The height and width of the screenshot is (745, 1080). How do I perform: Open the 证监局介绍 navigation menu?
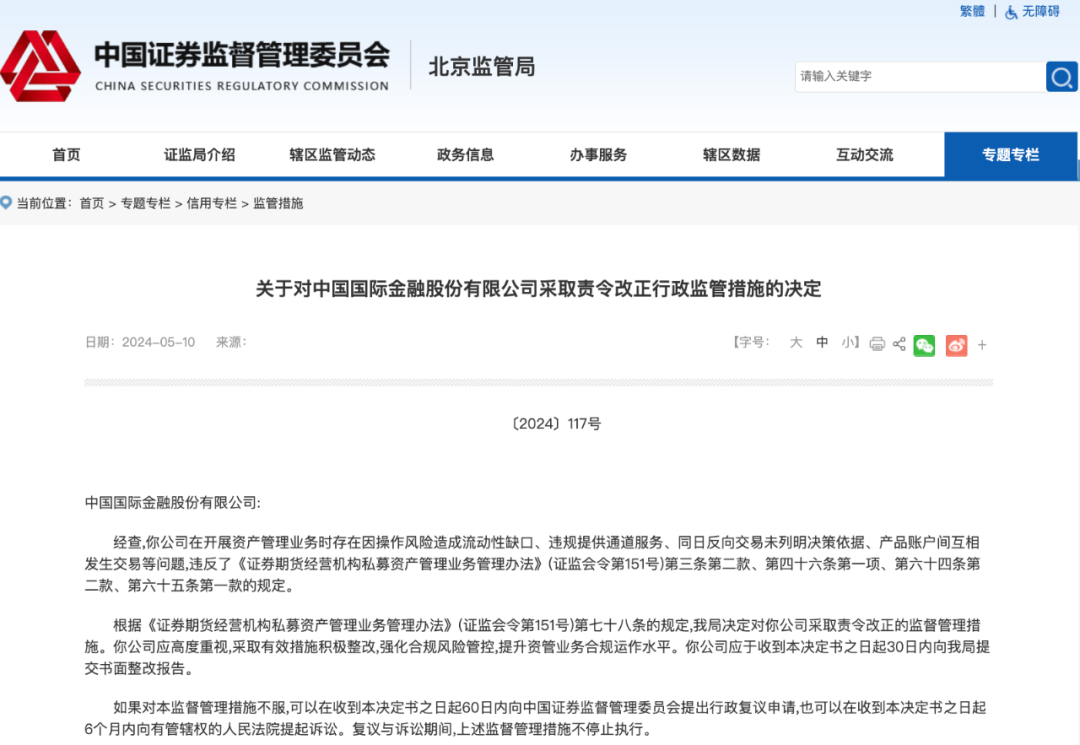[199, 155]
